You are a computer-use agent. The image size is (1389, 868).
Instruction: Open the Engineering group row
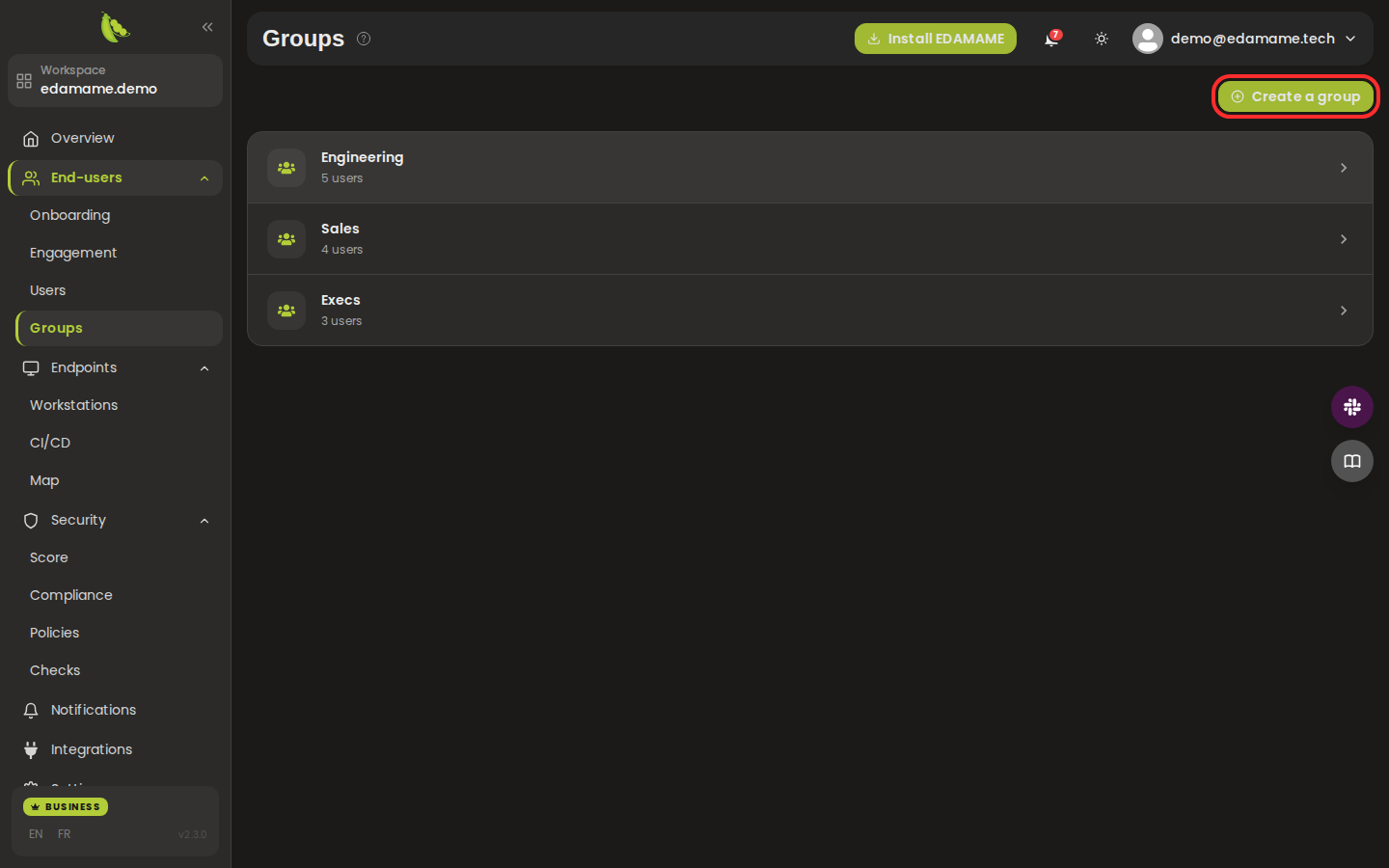click(810, 168)
